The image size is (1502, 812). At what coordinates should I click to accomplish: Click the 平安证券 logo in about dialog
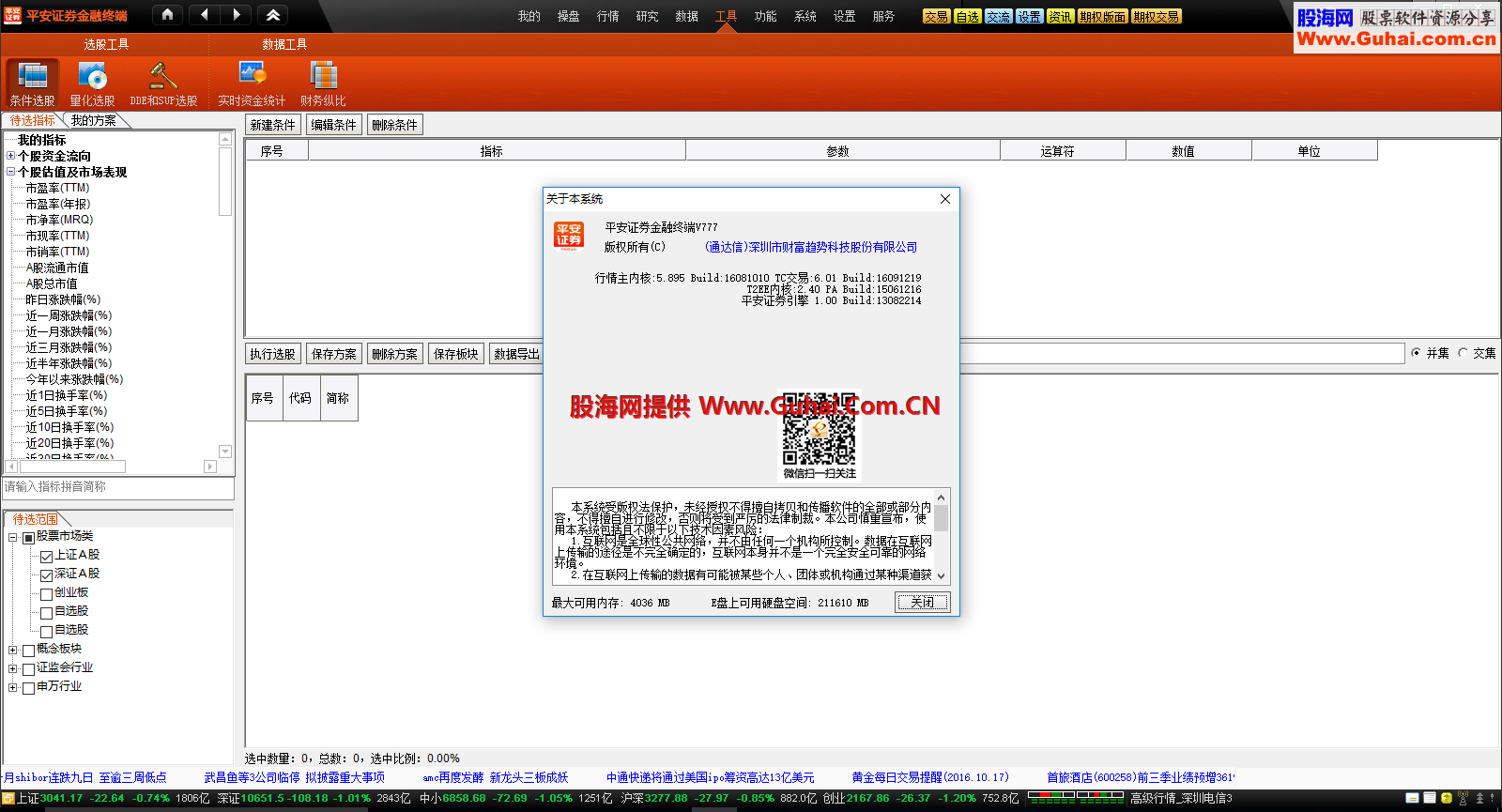569,236
